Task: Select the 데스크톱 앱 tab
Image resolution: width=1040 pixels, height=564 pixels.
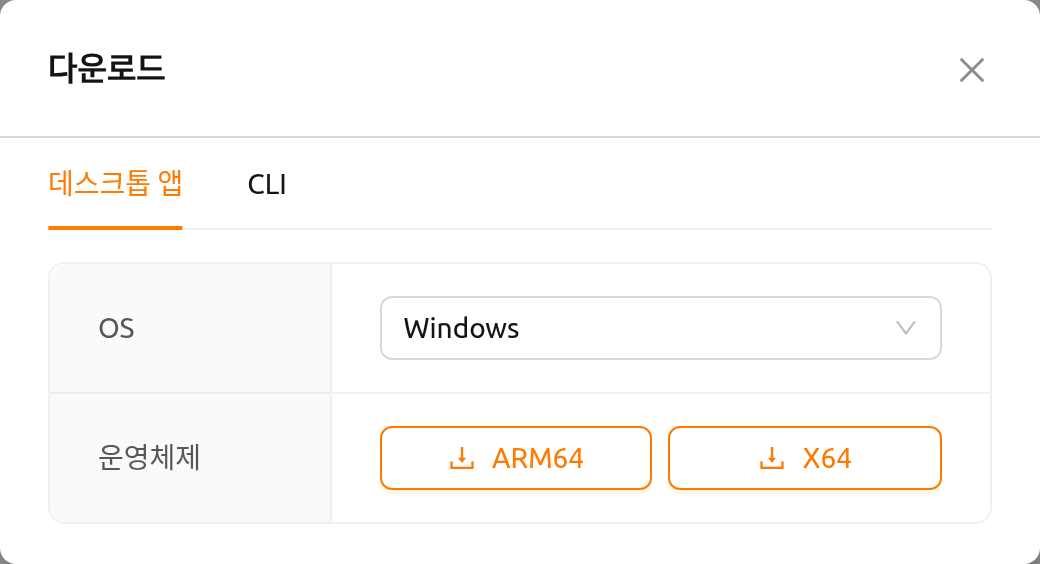Action: pos(115,183)
